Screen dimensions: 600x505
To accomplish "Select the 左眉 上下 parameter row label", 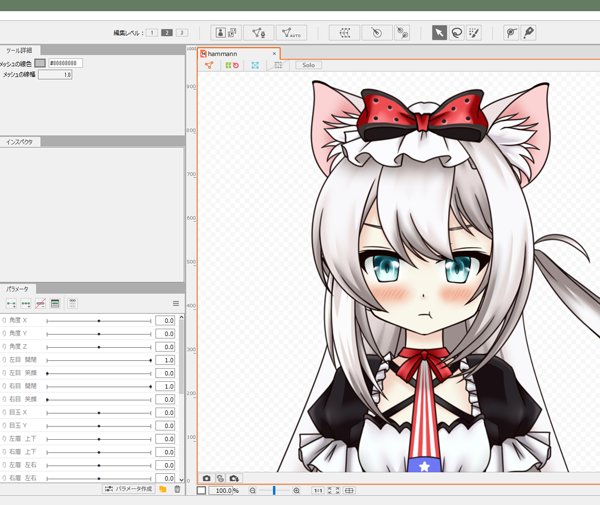I will point(23,439).
